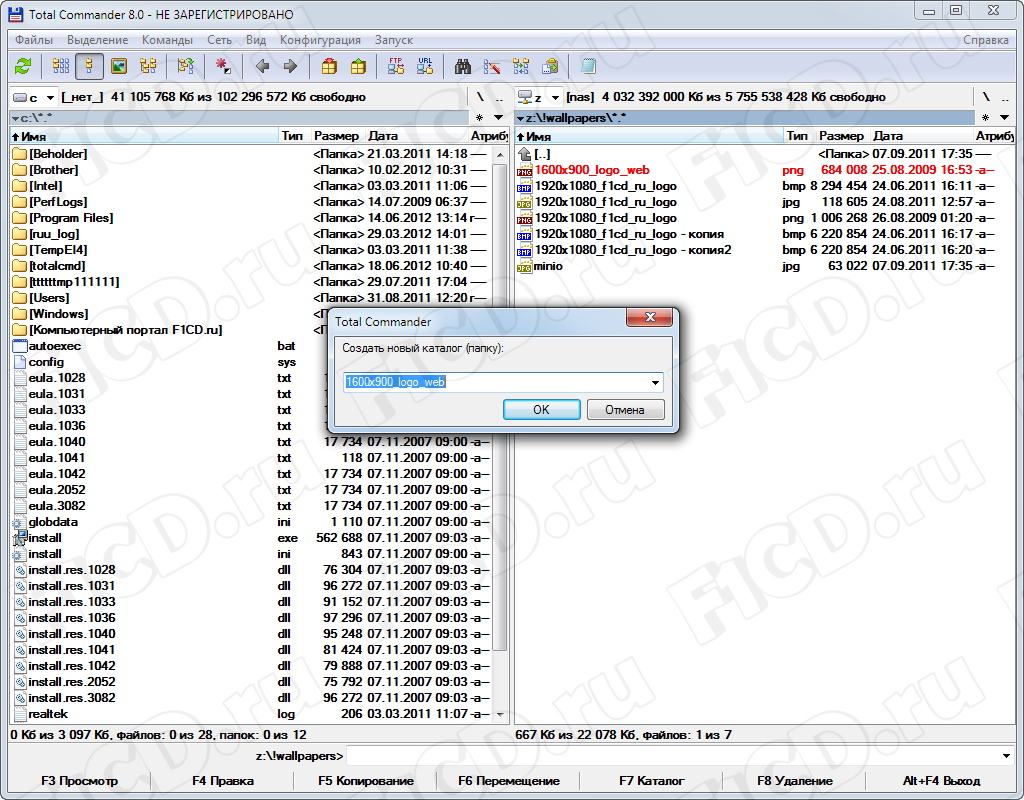
Task: Sort left panel by Имя column
Action: pos(144,136)
